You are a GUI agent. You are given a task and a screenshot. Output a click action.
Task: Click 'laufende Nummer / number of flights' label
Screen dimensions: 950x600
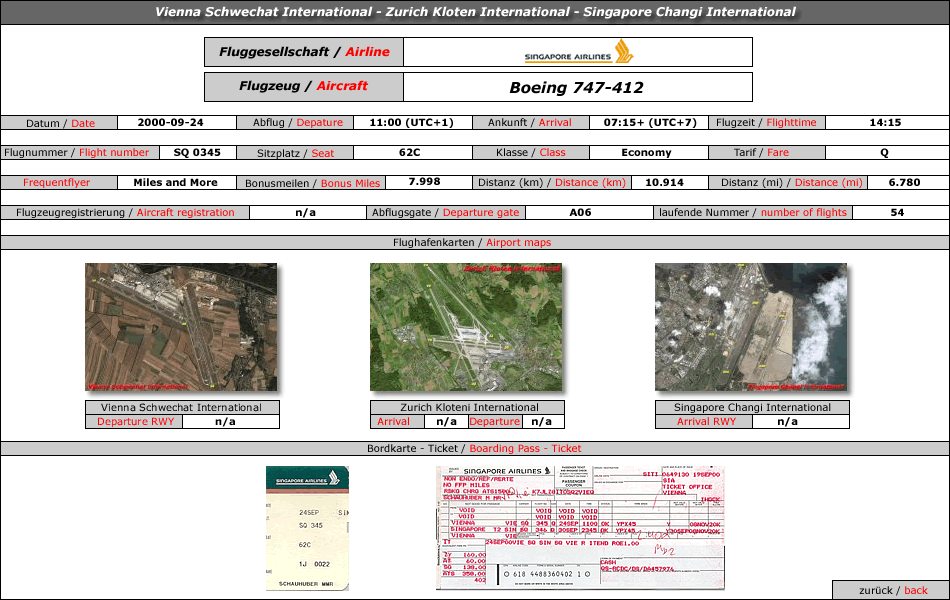click(x=753, y=213)
